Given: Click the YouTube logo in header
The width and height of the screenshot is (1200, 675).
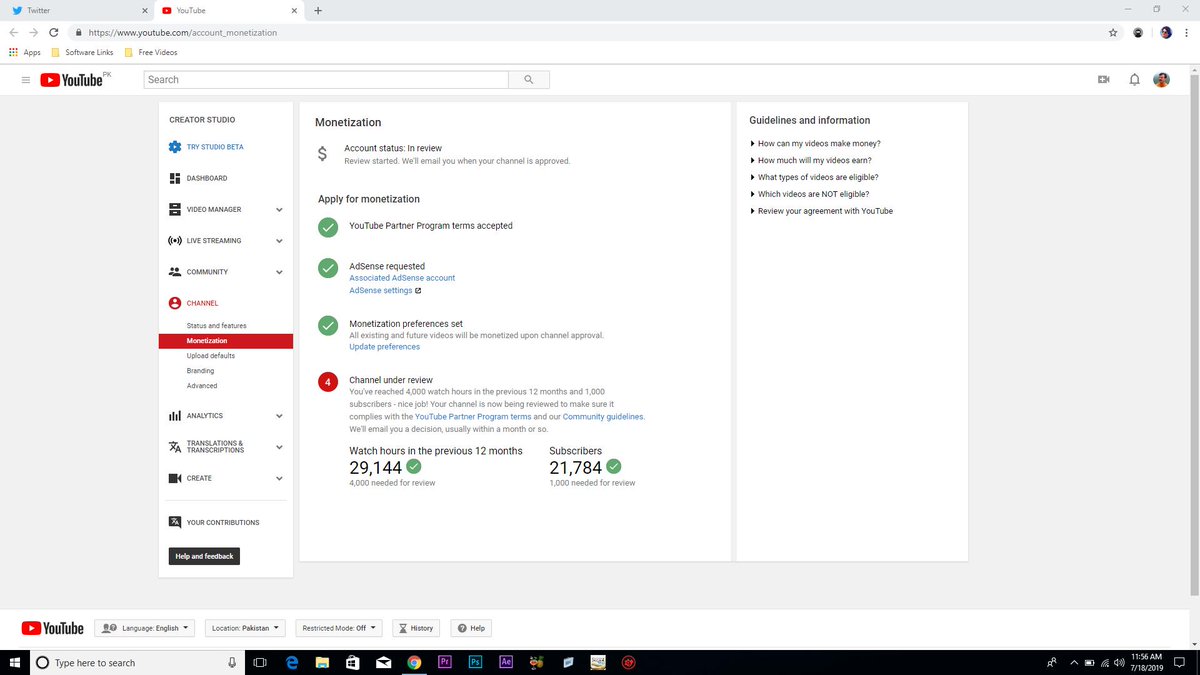Looking at the screenshot, I should (72, 80).
